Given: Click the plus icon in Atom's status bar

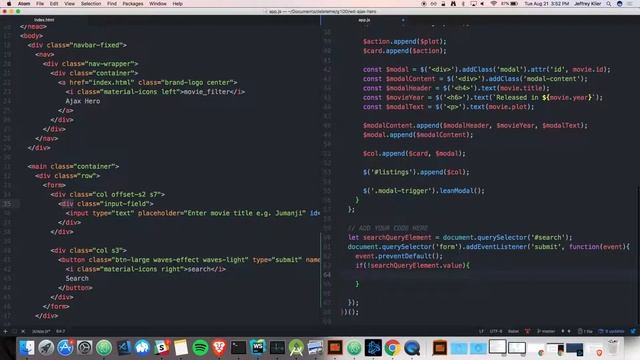Looking at the screenshot, I should pos(5,331).
